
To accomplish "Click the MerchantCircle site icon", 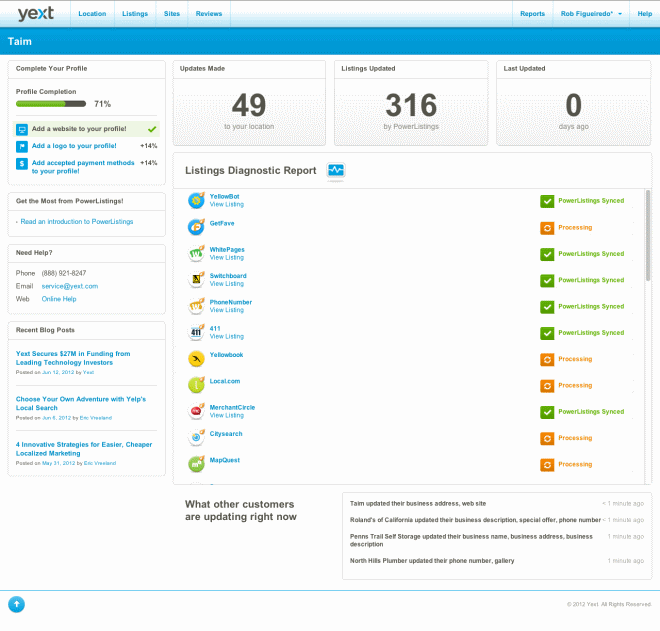I will (x=196, y=411).
